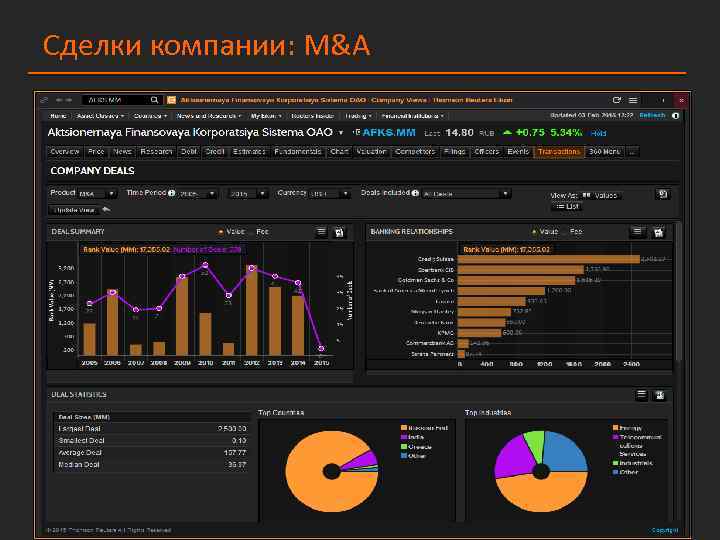Open the Chart tab
720x540 pixels.
(x=339, y=152)
